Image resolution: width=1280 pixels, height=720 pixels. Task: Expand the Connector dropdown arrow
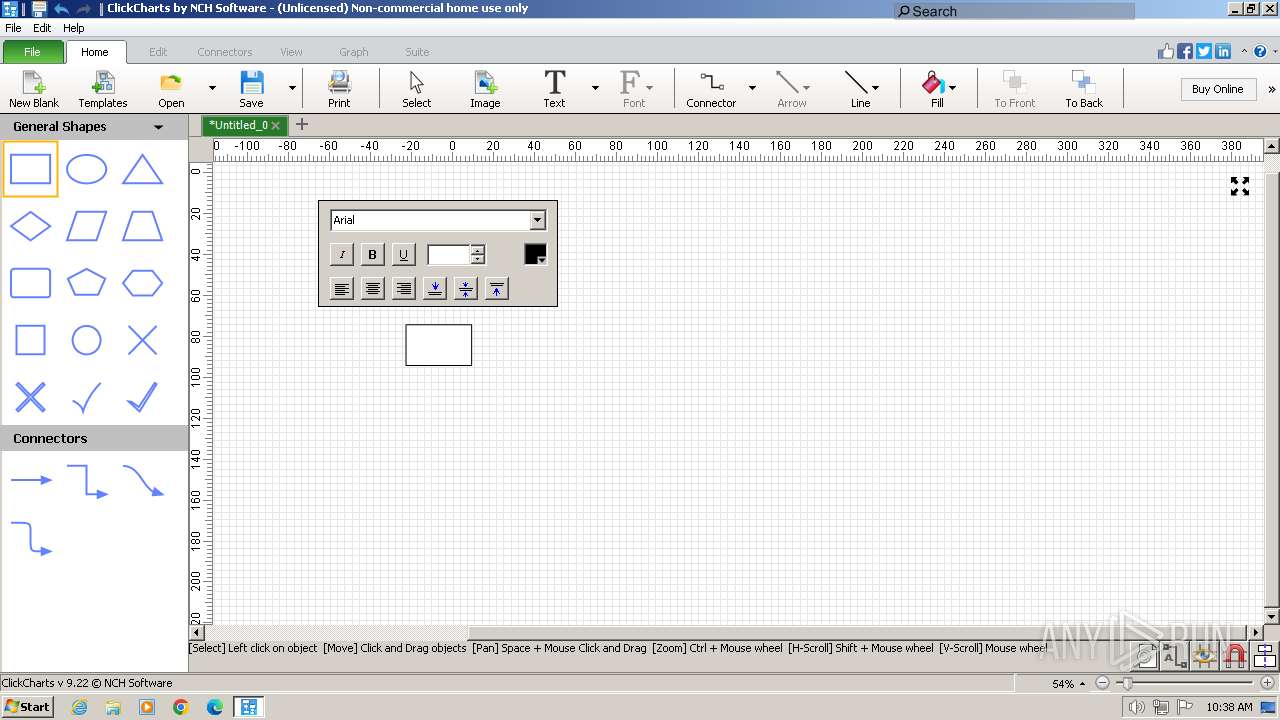tap(752, 88)
